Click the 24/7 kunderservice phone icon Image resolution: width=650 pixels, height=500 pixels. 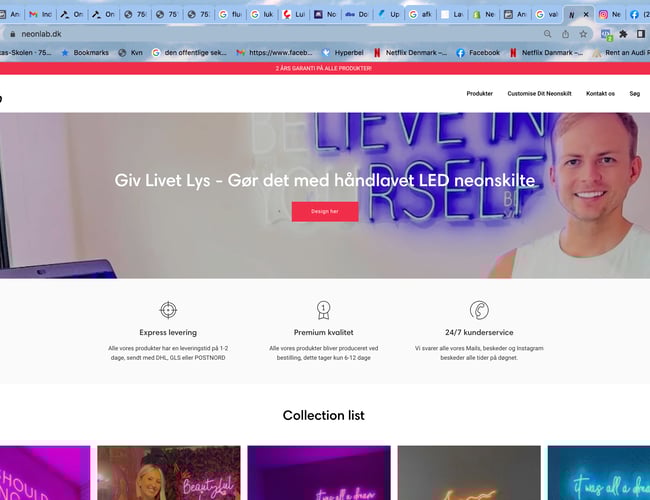(479, 310)
